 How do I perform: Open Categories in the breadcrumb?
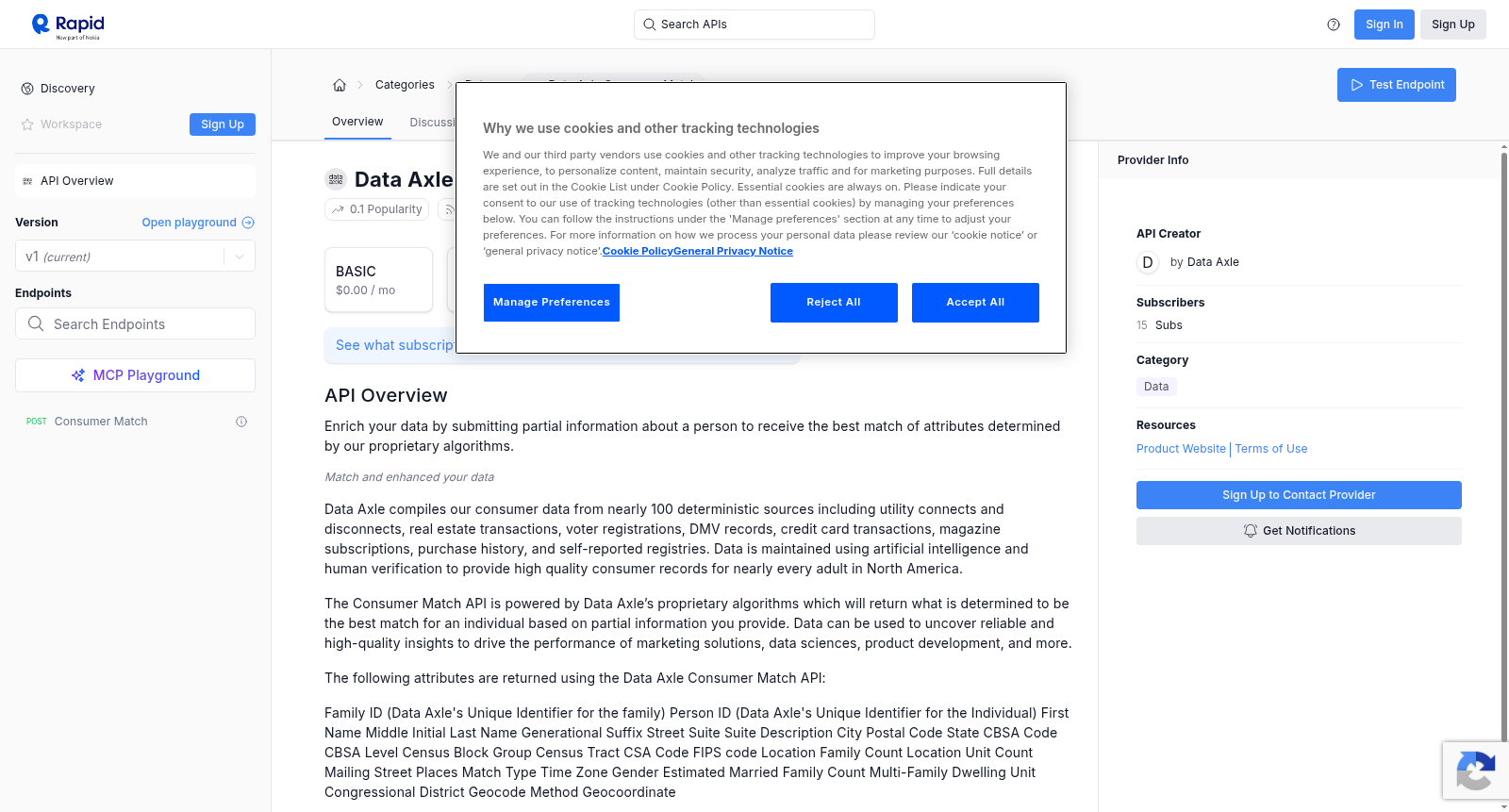tap(405, 85)
